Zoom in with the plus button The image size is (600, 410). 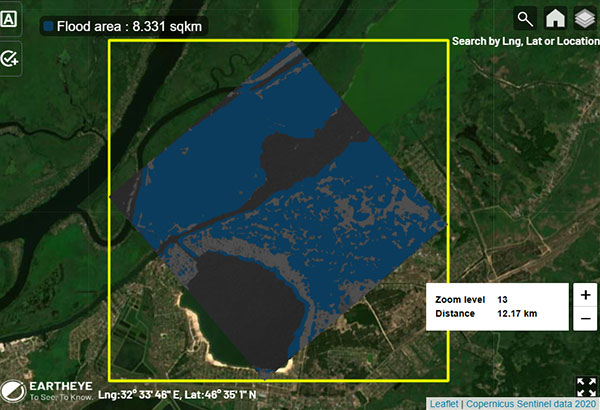[584, 295]
